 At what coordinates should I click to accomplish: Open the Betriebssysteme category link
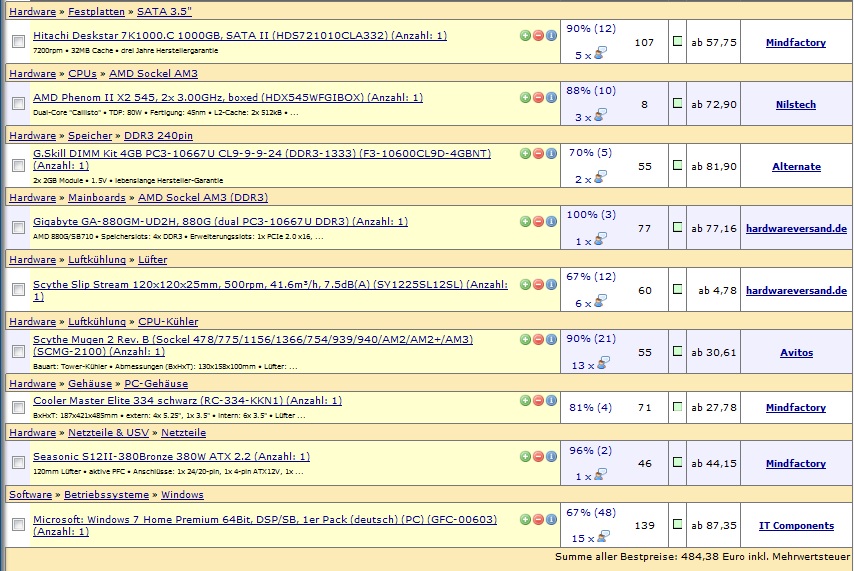pos(106,495)
